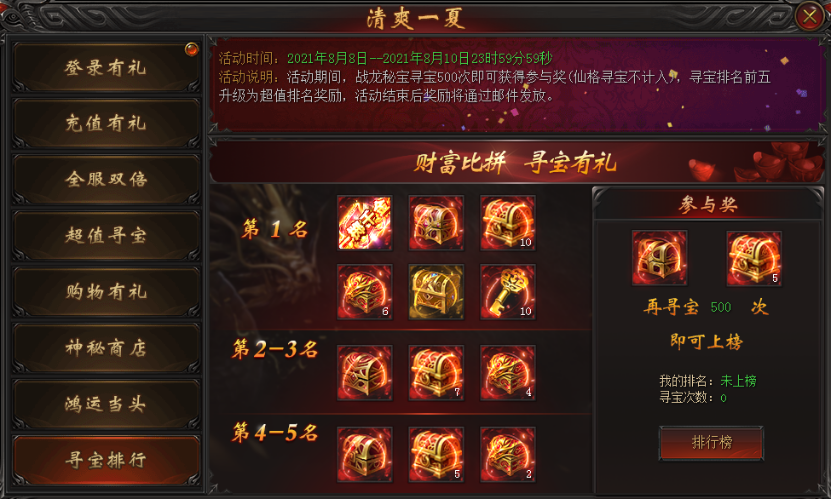Select the red scroll reward for rank 1
This screenshot has height=500, width=831.
pyautogui.click(x=365, y=223)
